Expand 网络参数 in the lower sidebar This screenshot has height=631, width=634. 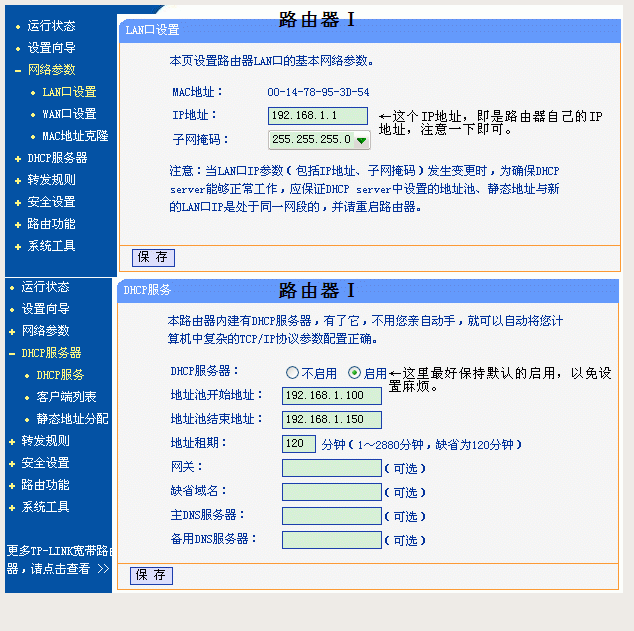coord(45,331)
